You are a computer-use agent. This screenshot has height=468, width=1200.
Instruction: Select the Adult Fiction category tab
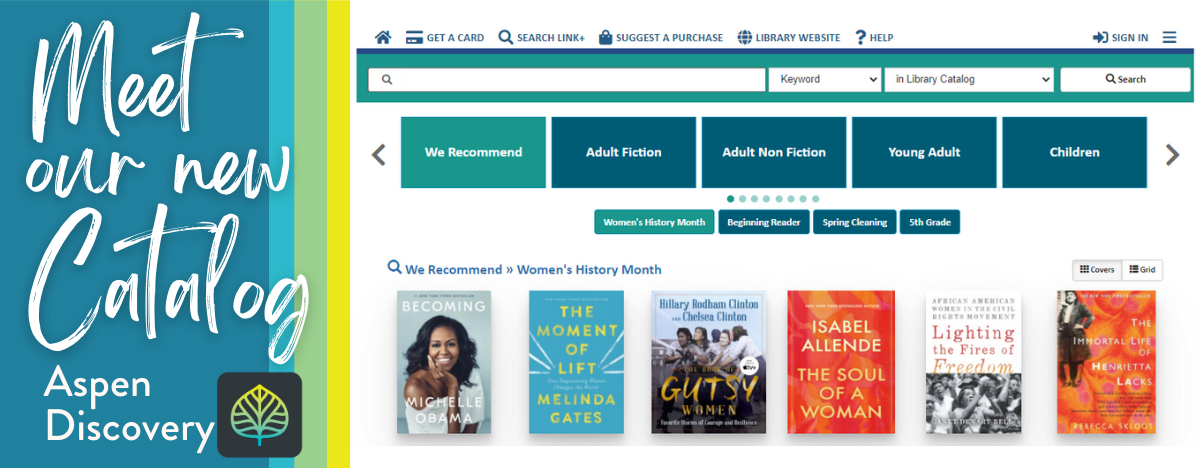624,153
